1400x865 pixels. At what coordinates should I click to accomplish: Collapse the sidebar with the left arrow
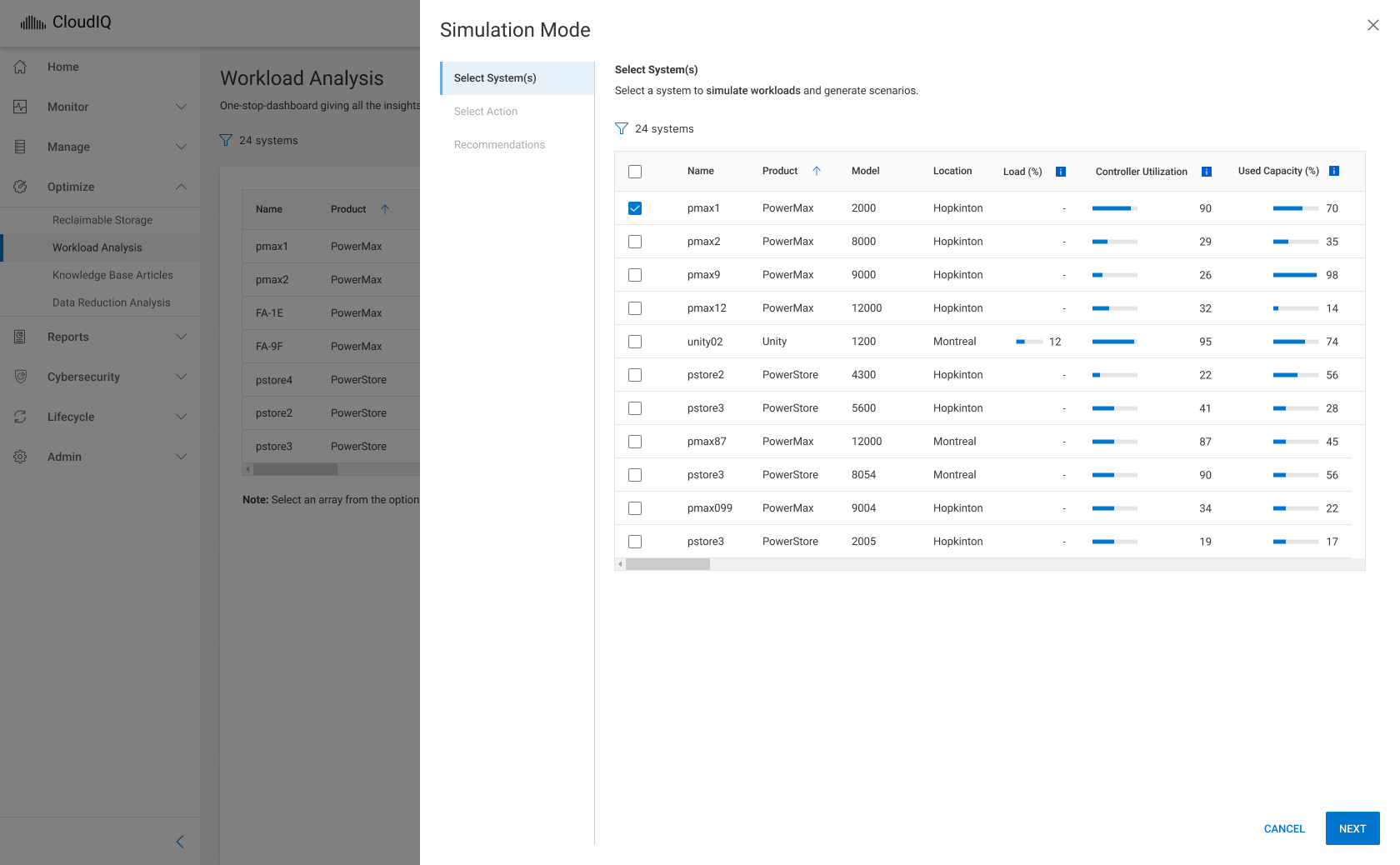click(180, 842)
